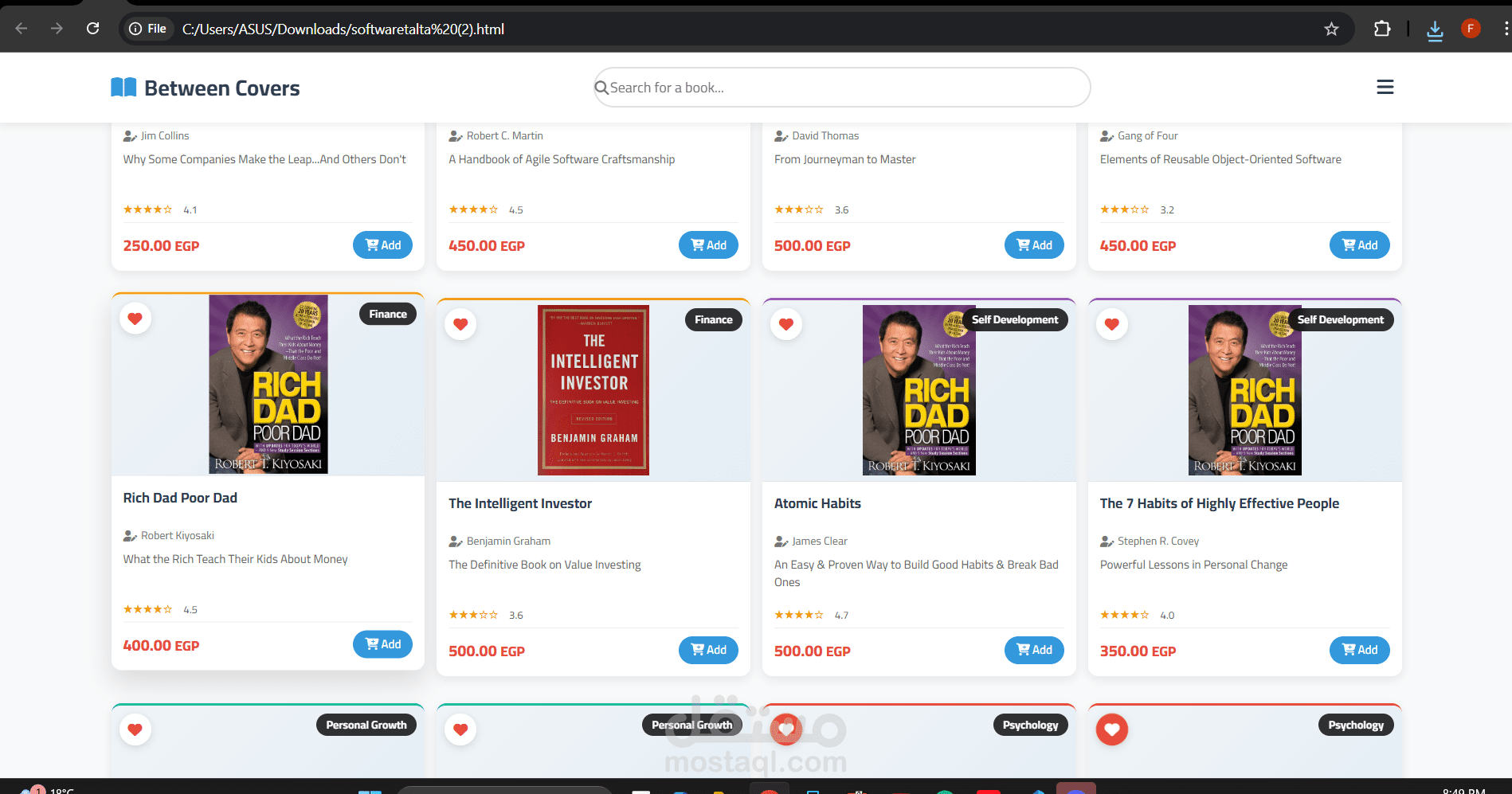
Task: Click author name Jim Collins
Action: tap(165, 135)
